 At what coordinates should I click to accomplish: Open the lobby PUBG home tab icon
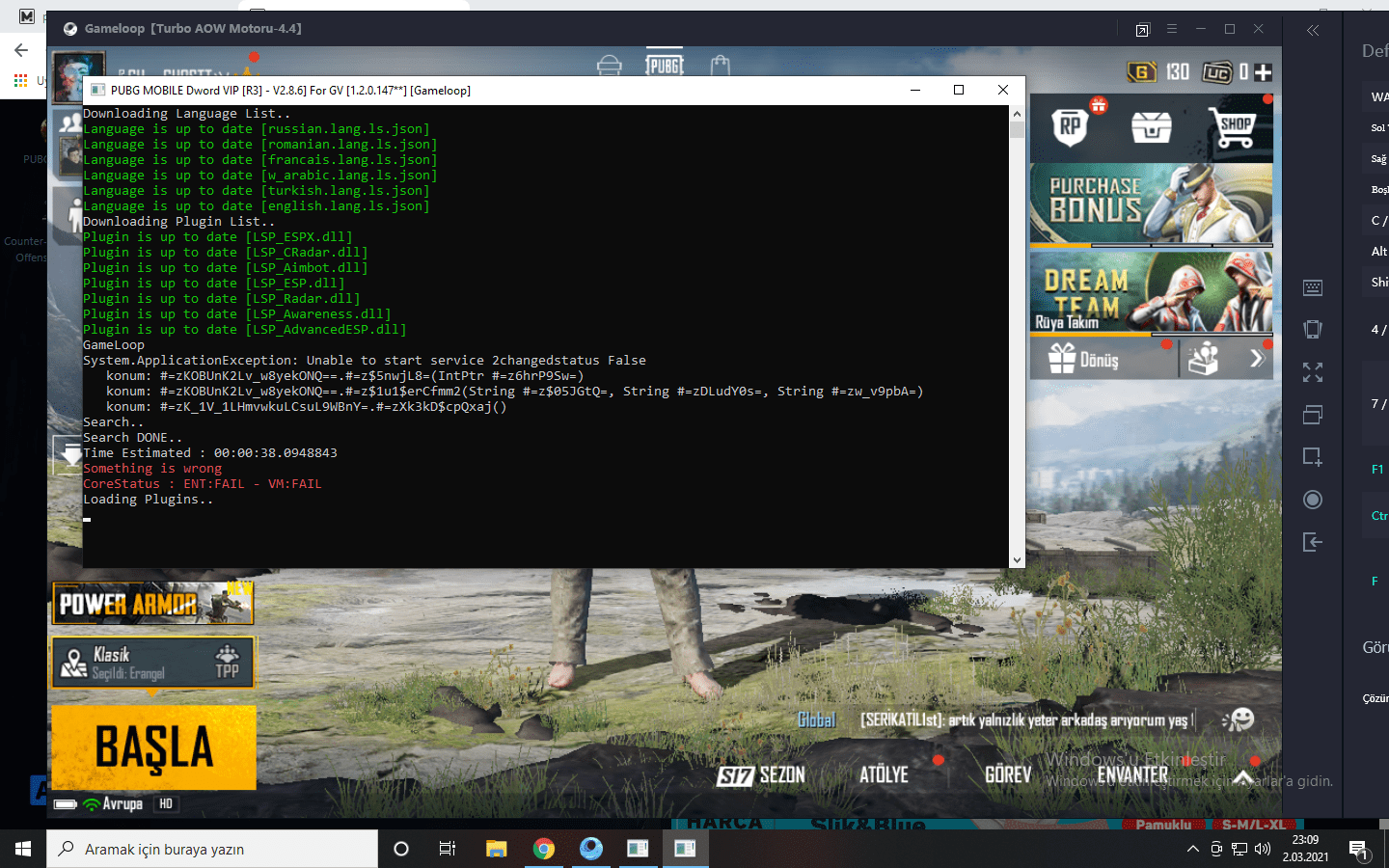click(x=665, y=65)
